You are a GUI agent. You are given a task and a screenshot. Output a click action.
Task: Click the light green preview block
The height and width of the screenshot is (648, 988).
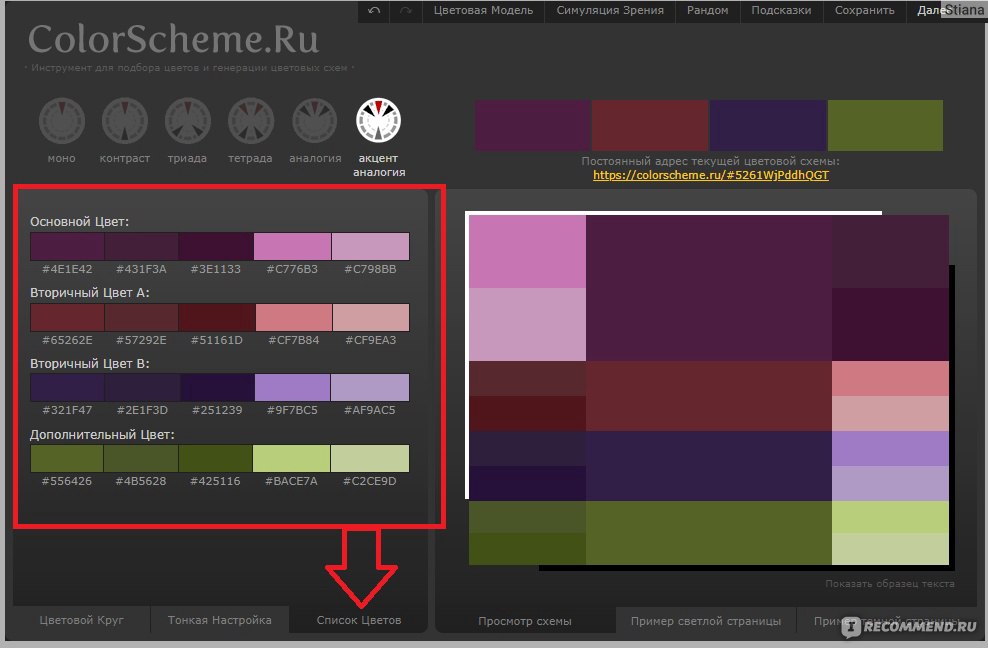click(x=890, y=517)
